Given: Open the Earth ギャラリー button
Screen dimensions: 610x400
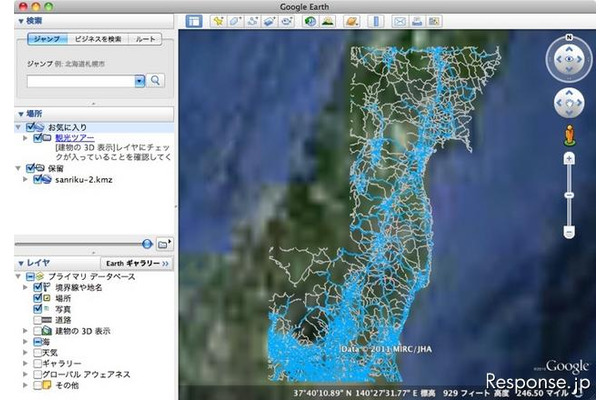Looking at the screenshot, I should (x=137, y=263).
